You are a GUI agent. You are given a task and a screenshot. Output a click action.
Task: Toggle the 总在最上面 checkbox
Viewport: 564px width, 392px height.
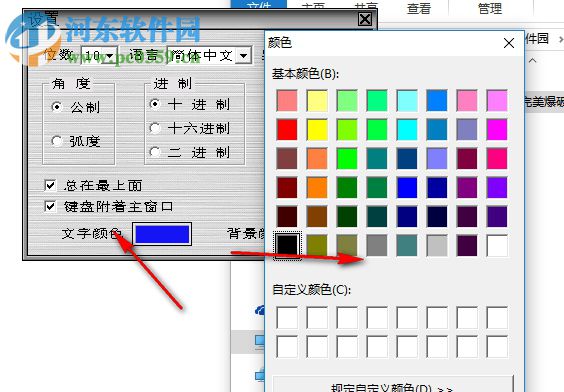pyautogui.click(x=50, y=185)
